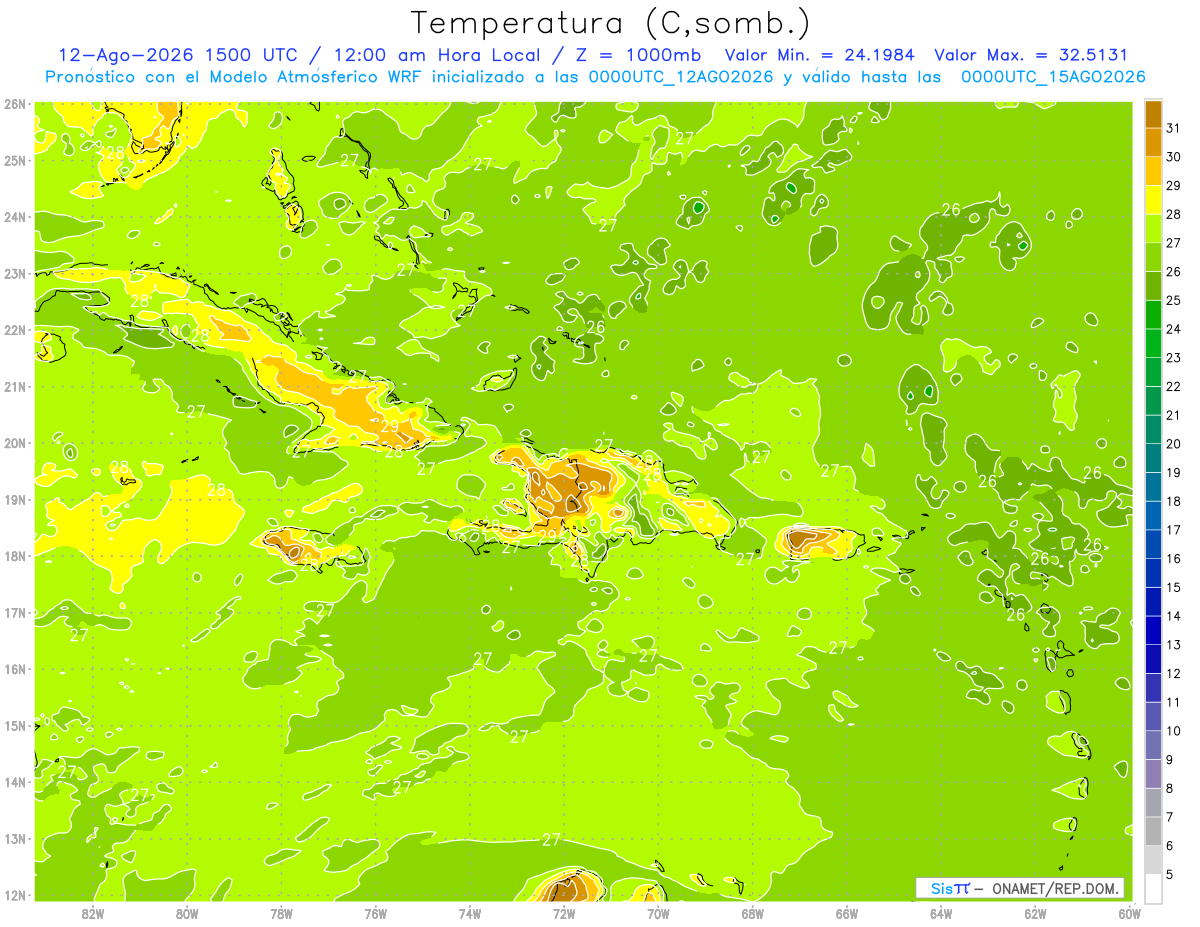Image resolution: width=1200 pixels, height=927 pixels.
Task: Pick the colorbar segment between 29 and 30
Action: click(1152, 172)
